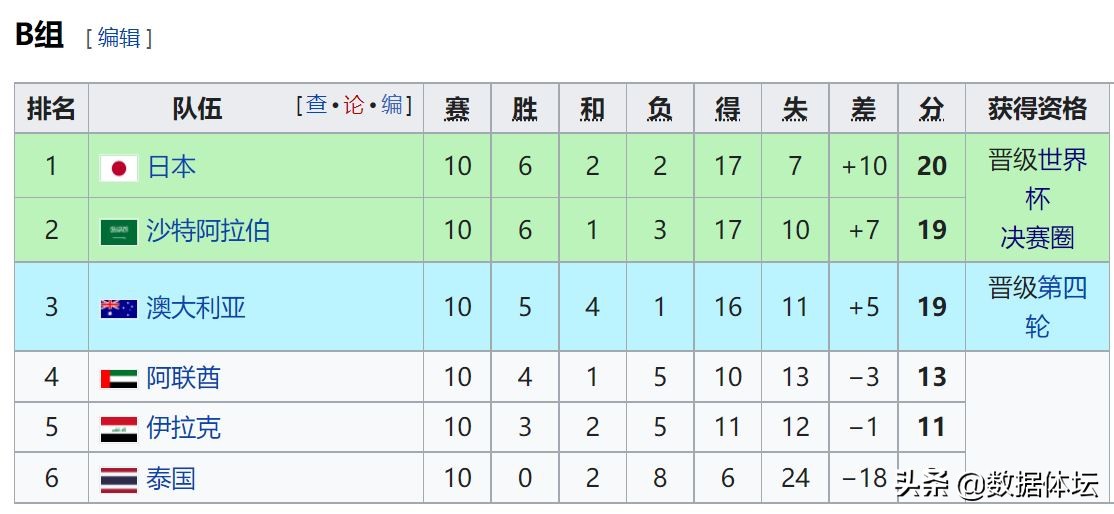The height and width of the screenshot is (514, 1114).
Task: Click the Saudi Arabia flag icon
Action: coord(119,232)
